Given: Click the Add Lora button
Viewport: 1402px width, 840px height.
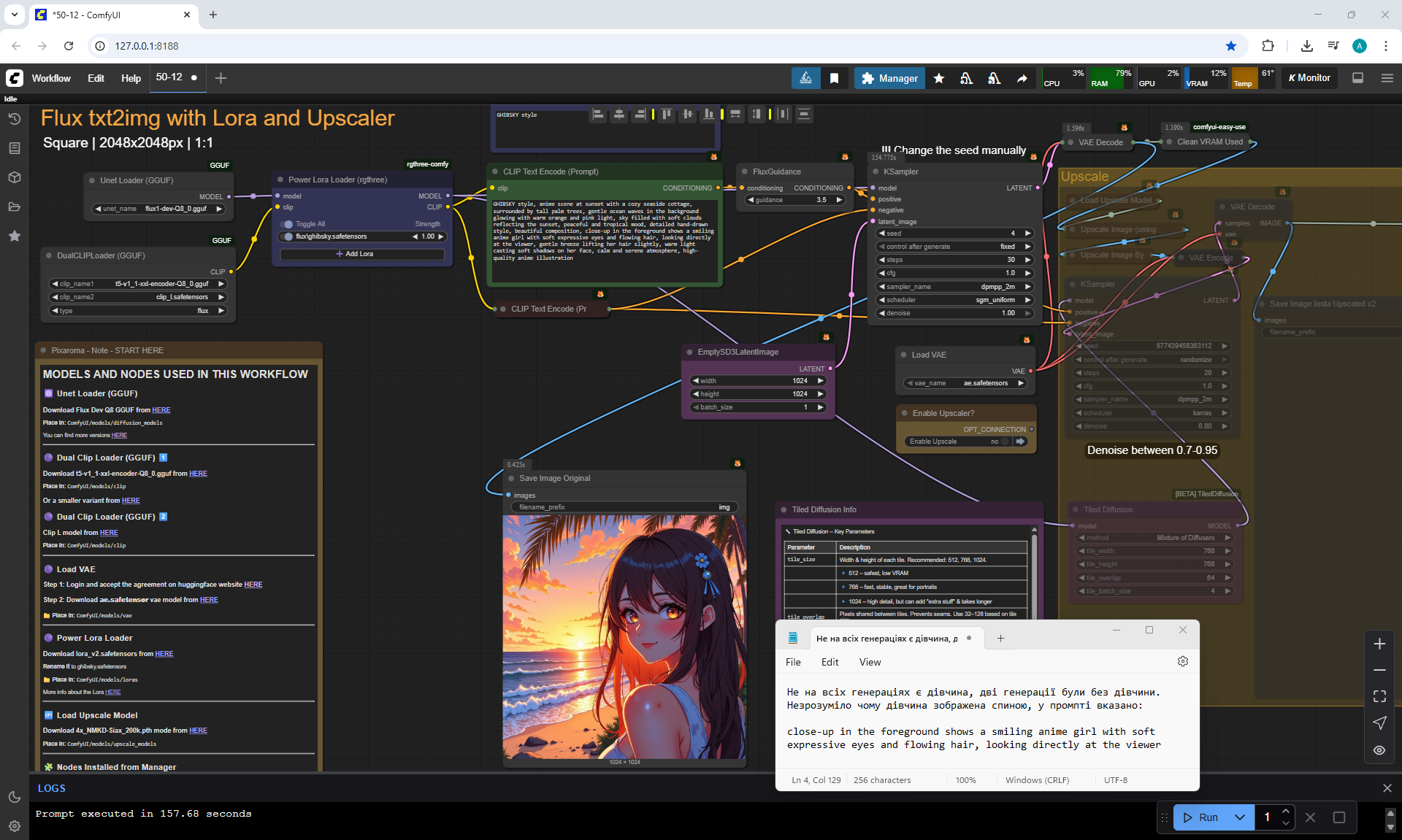Looking at the screenshot, I should (361, 254).
